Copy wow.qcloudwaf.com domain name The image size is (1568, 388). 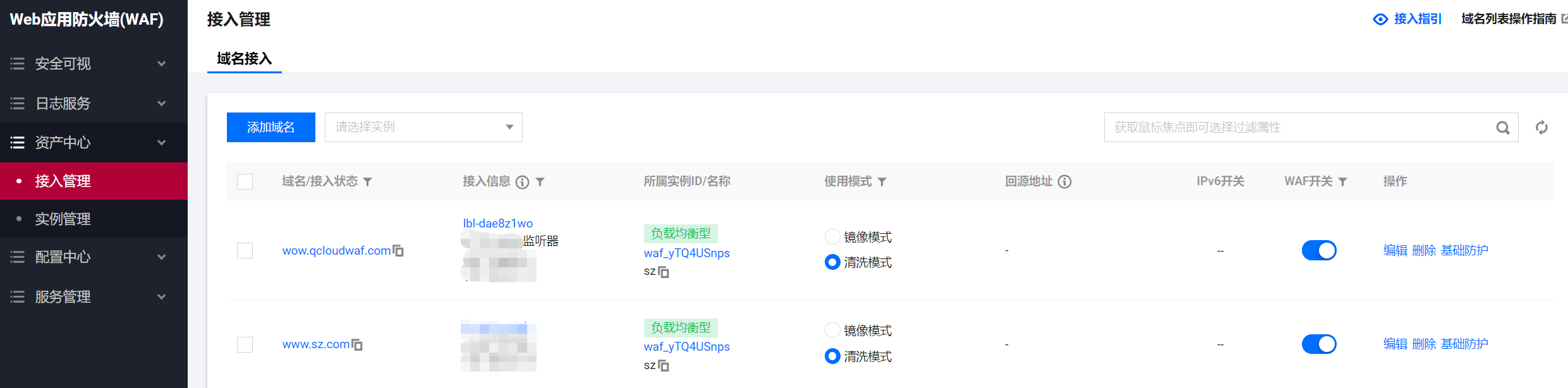pyautogui.click(x=398, y=251)
